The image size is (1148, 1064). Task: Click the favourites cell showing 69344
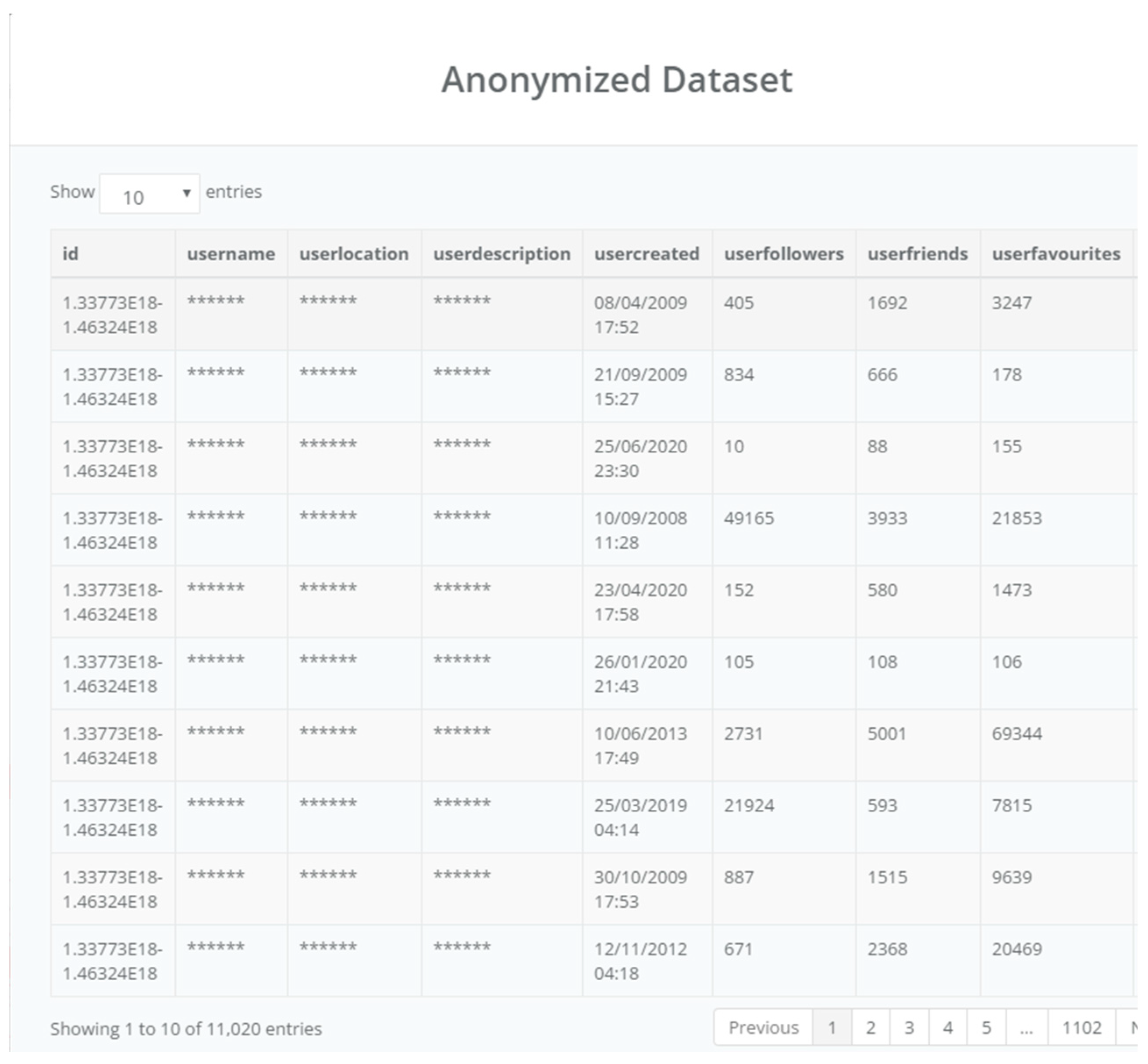click(x=1017, y=733)
